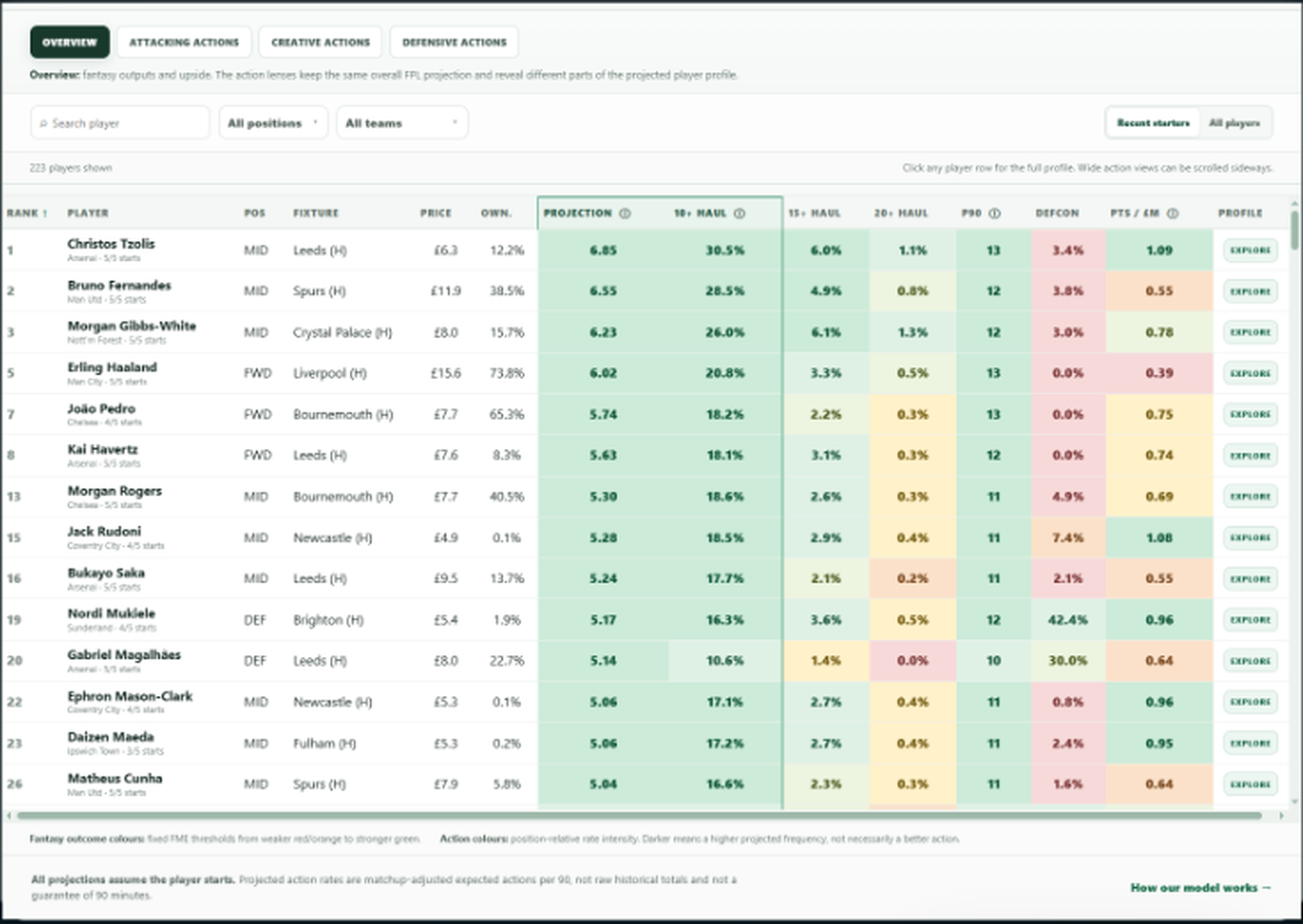The width and height of the screenshot is (1303, 924).
Task: Select the Gabriel Magalhães player name
Action: pyautogui.click(x=124, y=654)
